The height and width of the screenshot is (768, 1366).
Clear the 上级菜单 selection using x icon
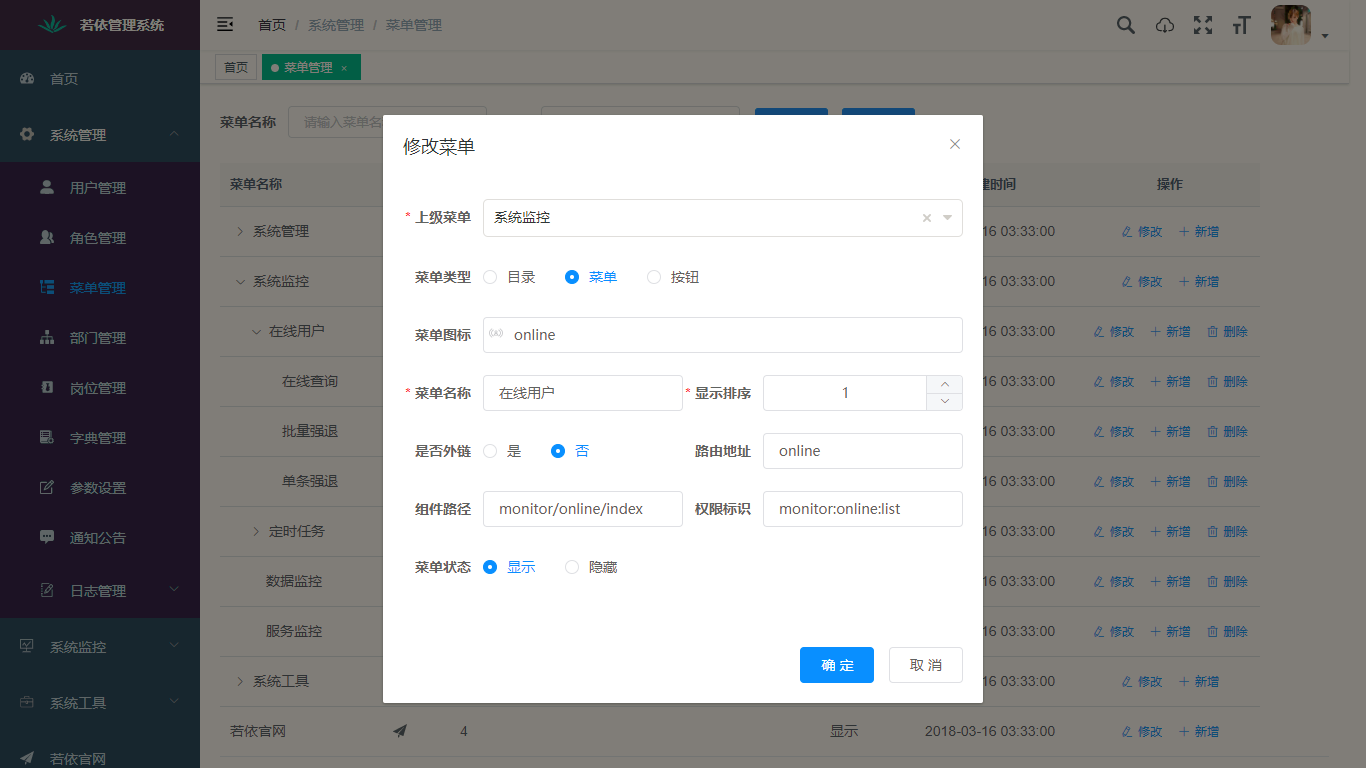[926, 218]
